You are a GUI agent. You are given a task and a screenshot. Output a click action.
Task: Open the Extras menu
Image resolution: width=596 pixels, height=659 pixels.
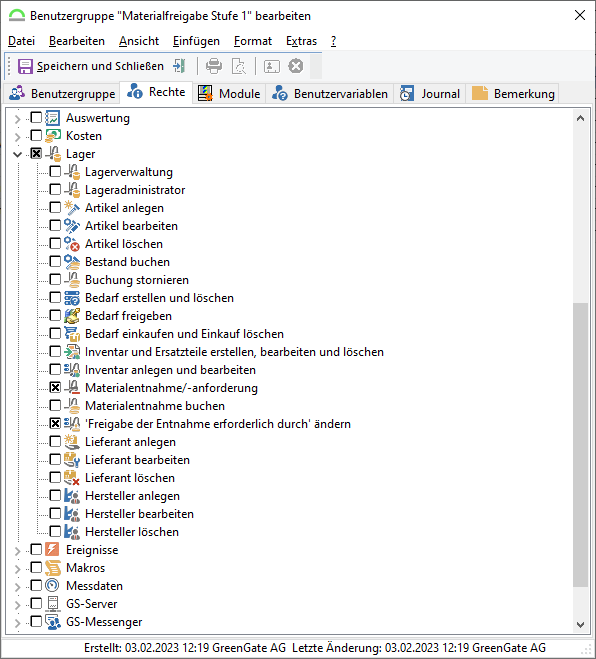301,41
